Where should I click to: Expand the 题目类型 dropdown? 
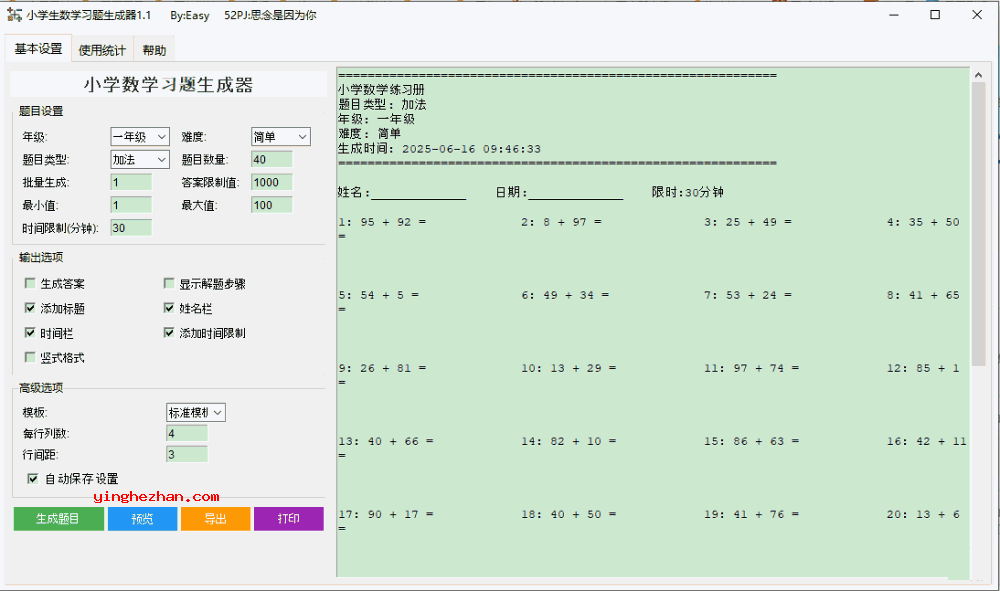coord(140,159)
